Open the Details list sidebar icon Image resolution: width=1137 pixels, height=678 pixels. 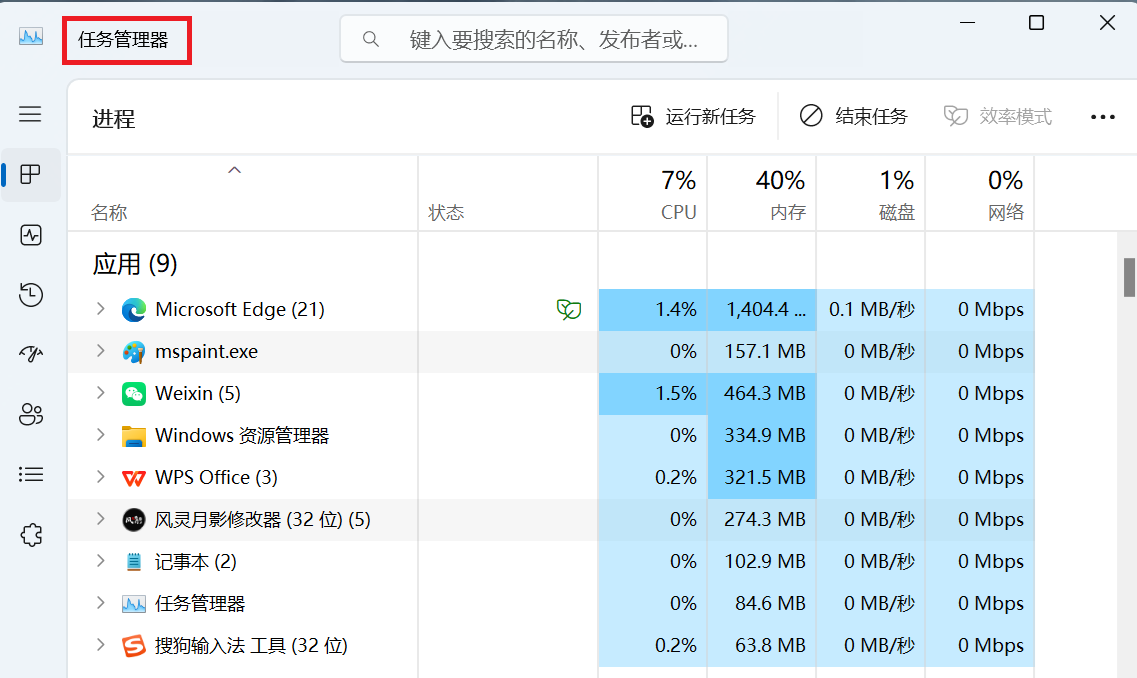[30, 474]
